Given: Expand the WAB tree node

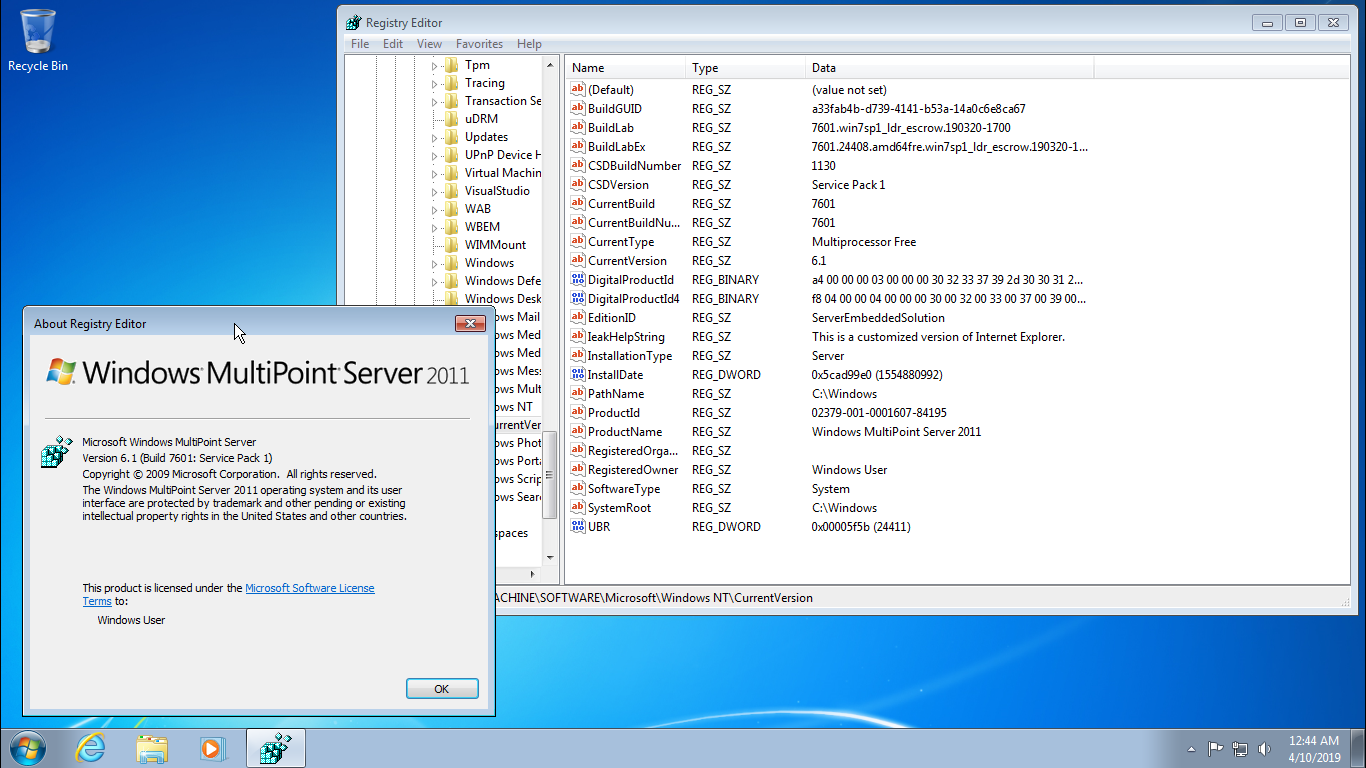Looking at the screenshot, I should pyautogui.click(x=435, y=210).
